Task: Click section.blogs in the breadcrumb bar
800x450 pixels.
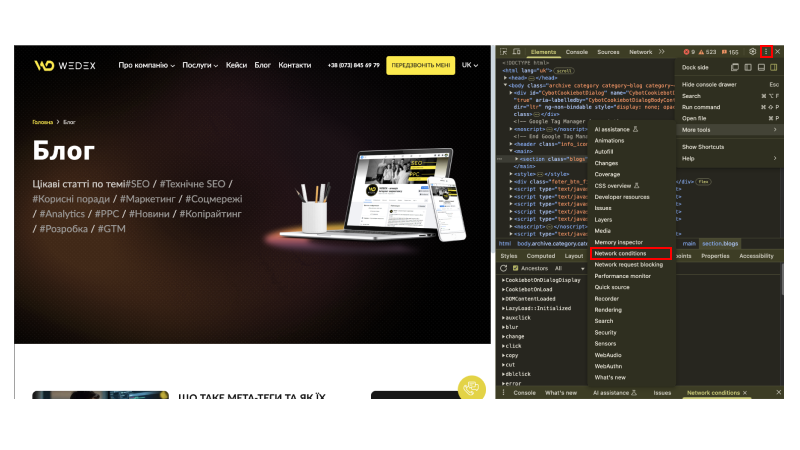Action: [720, 244]
